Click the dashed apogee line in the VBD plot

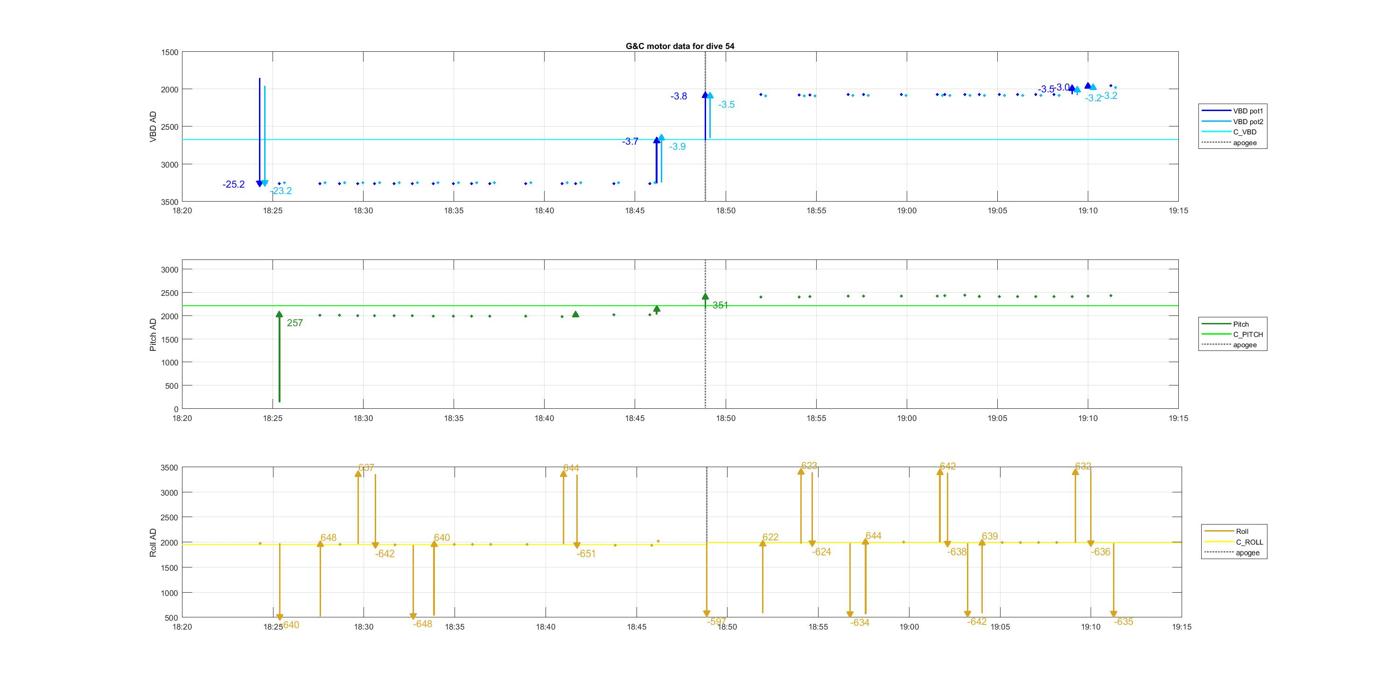click(x=705, y=127)
